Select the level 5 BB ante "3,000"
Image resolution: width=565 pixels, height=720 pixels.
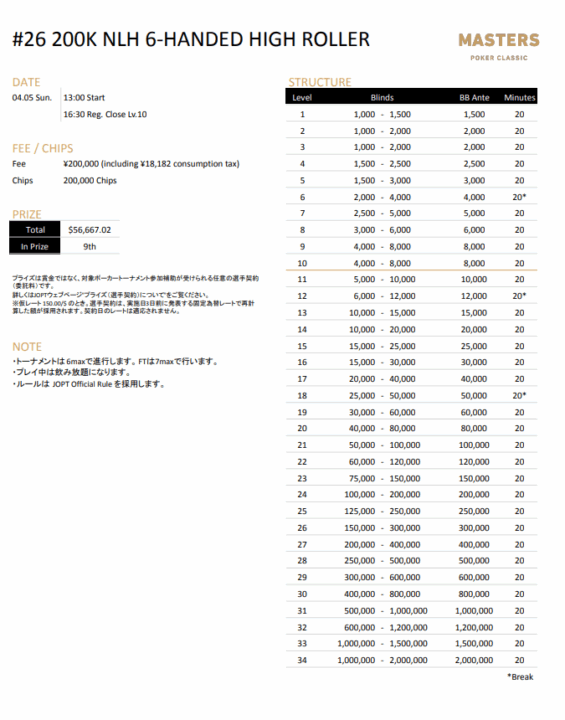click(x=474, y=180)
